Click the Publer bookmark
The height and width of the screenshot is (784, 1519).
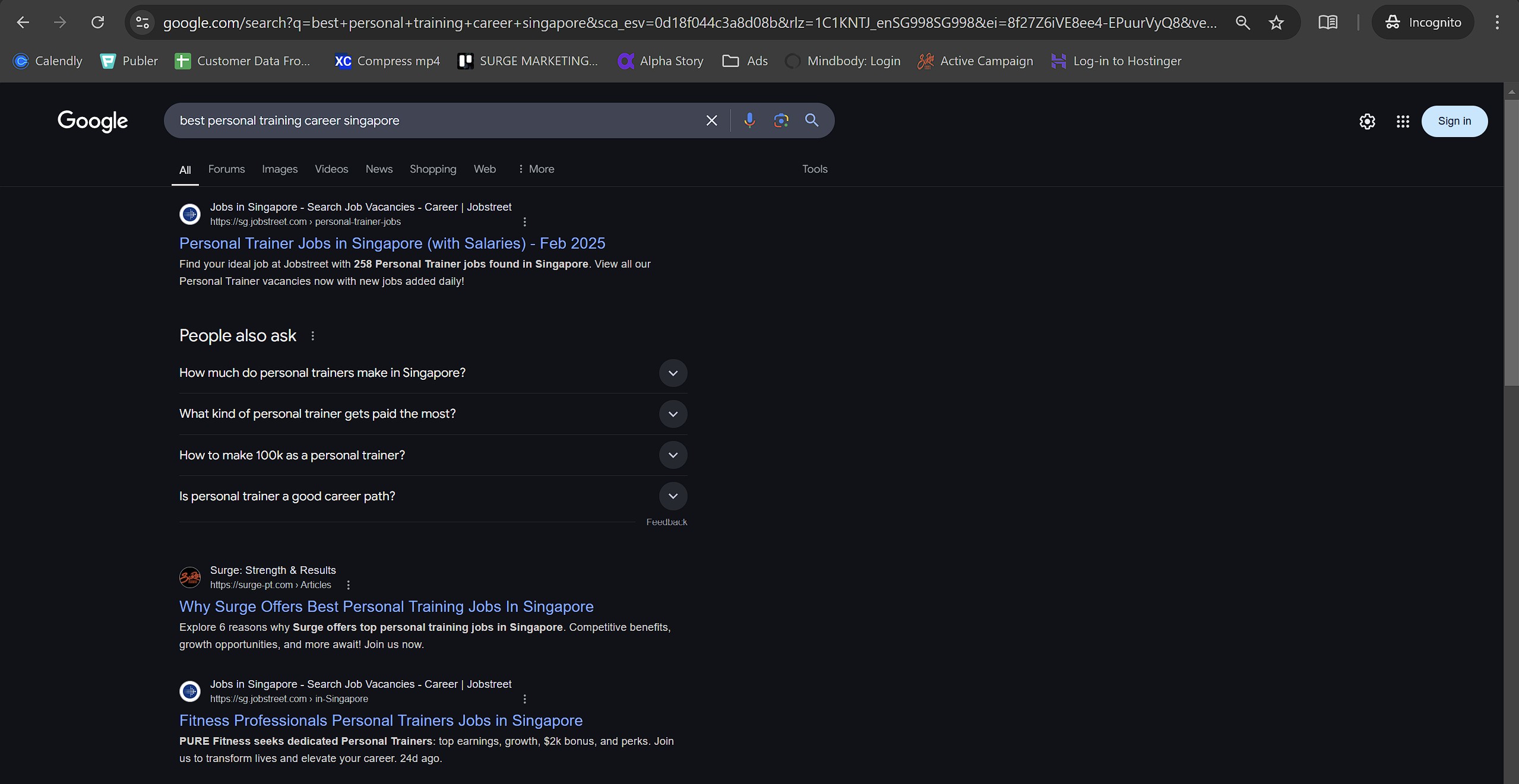129,61
